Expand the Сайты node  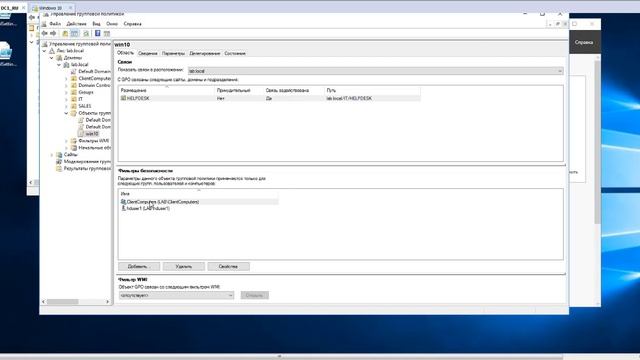[x=52, y=155]
